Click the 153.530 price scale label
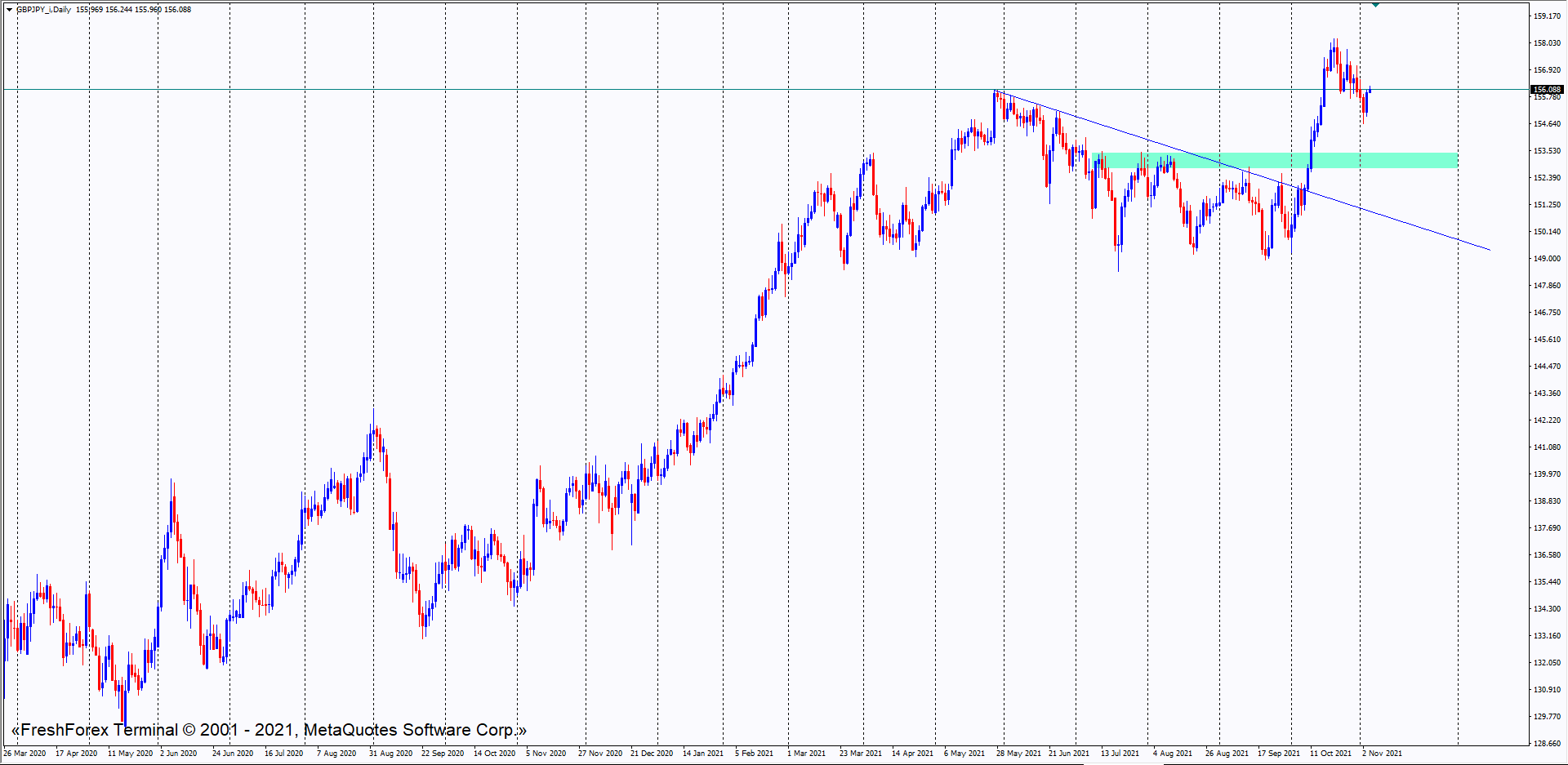1568x765 pixels. coord(1547,151)
